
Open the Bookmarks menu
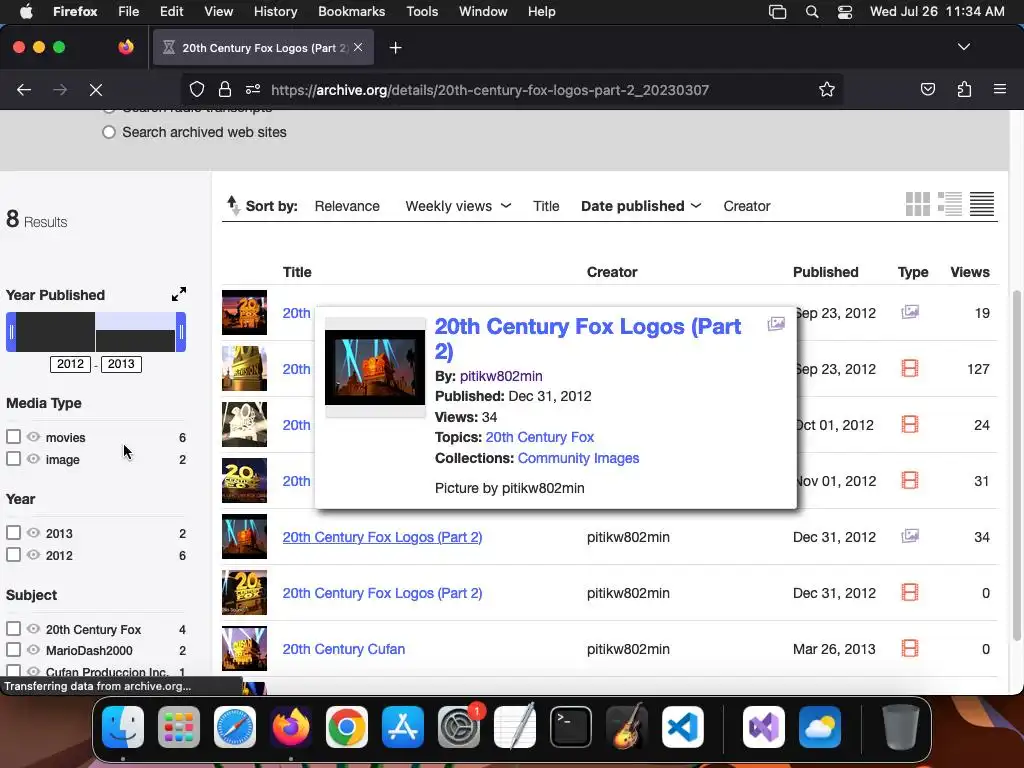pyautogui.click(x=351, y=12)
